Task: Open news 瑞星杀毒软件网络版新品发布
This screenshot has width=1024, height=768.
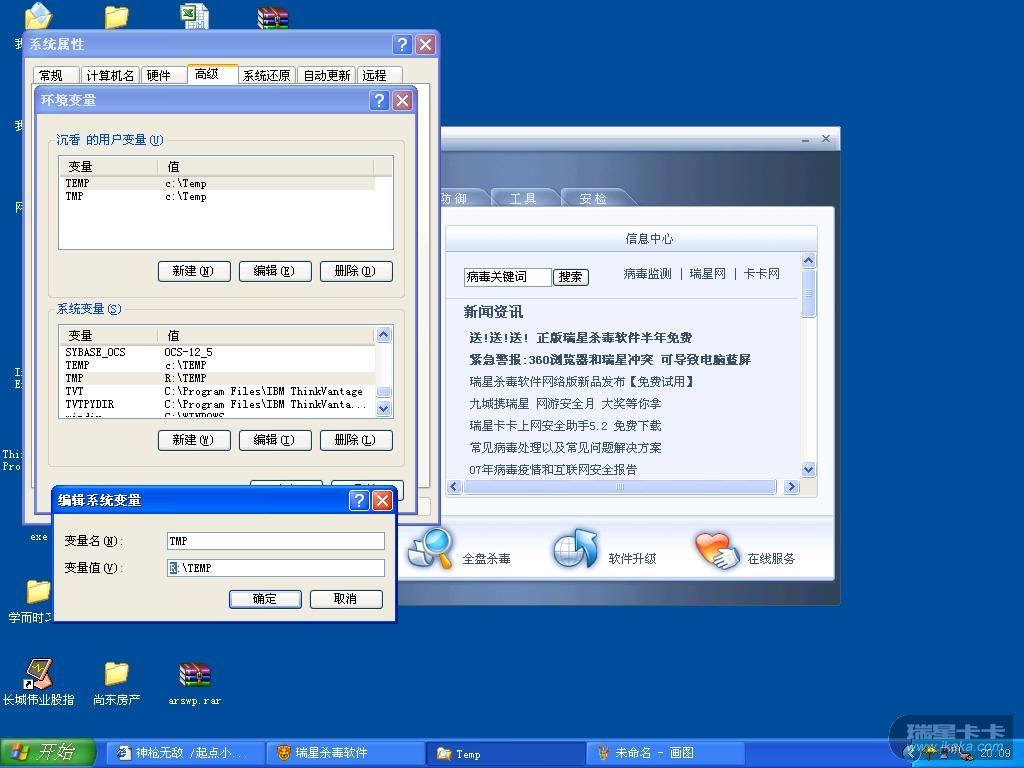Action: coord(581,381)
